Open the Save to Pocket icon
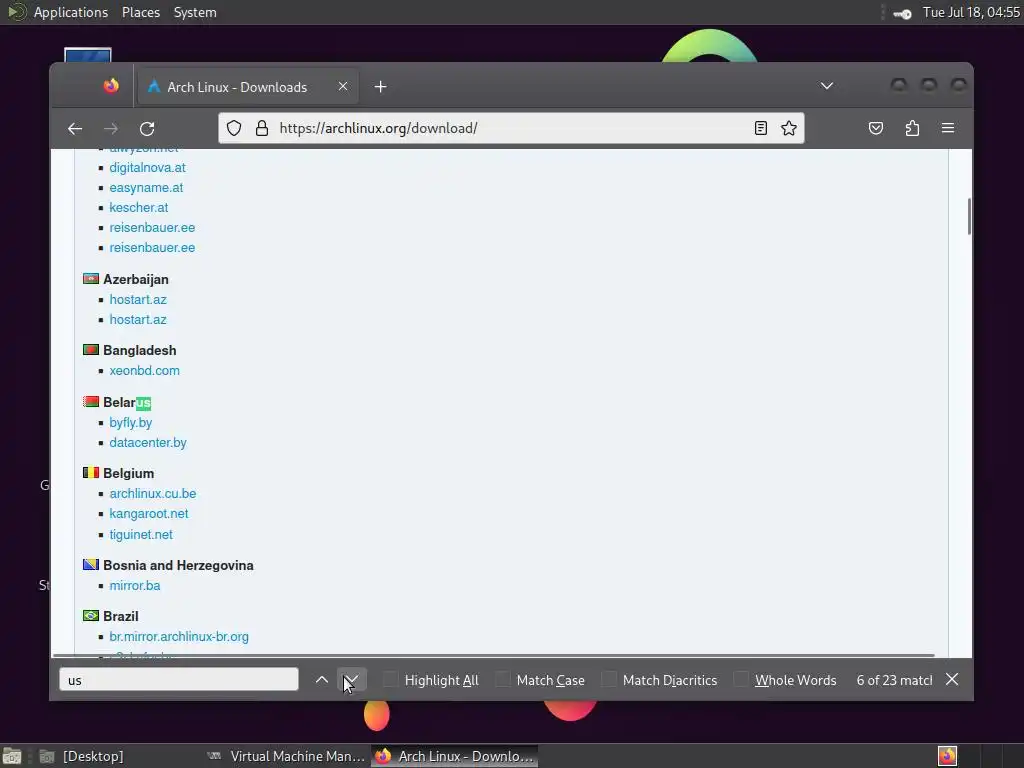This screenshot has width=1024, height=768. 876,128
